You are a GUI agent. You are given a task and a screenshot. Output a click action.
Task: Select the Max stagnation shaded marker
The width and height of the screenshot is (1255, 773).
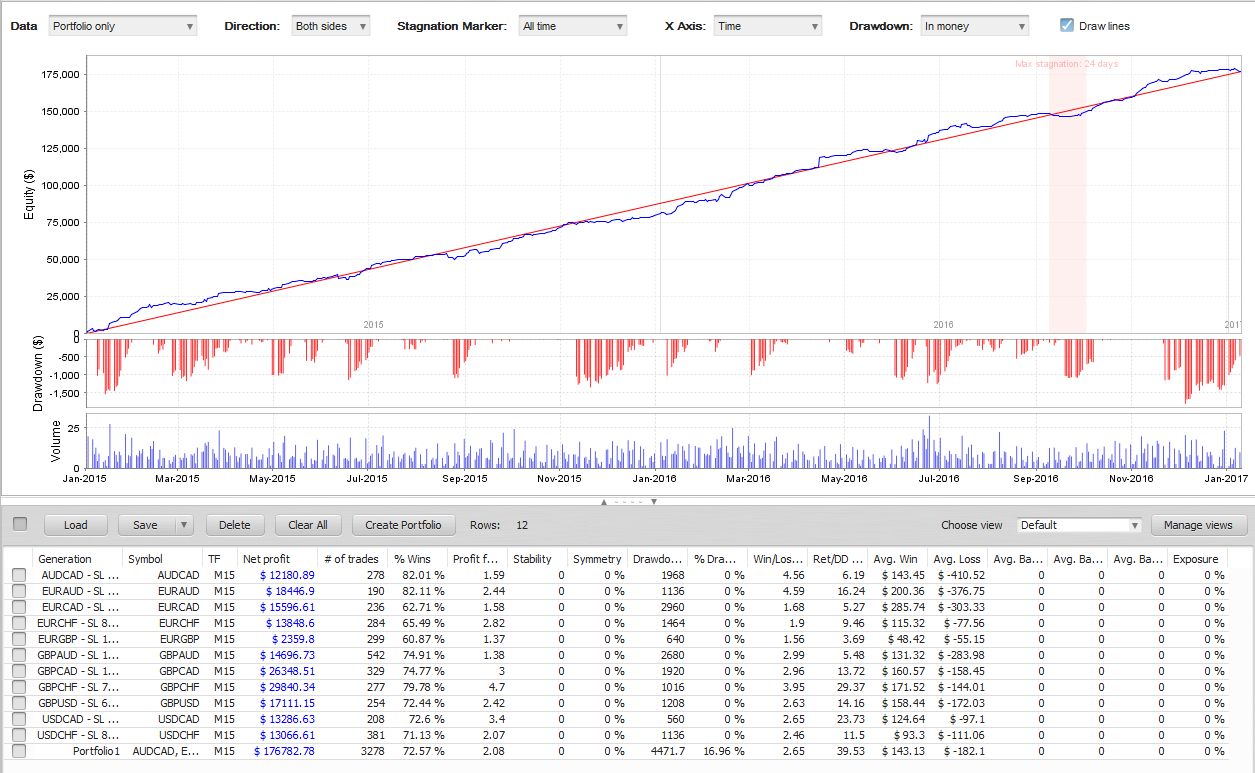pos(1067,195)
